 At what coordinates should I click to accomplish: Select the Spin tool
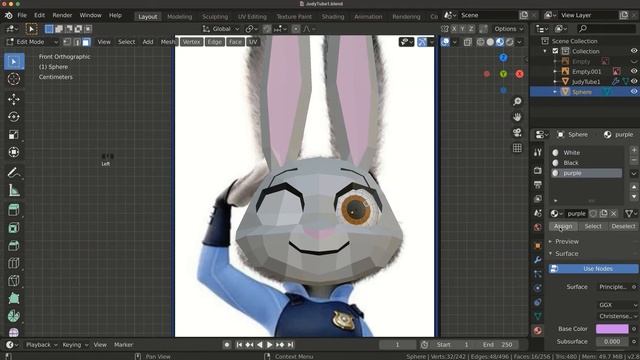pos(14,316)
